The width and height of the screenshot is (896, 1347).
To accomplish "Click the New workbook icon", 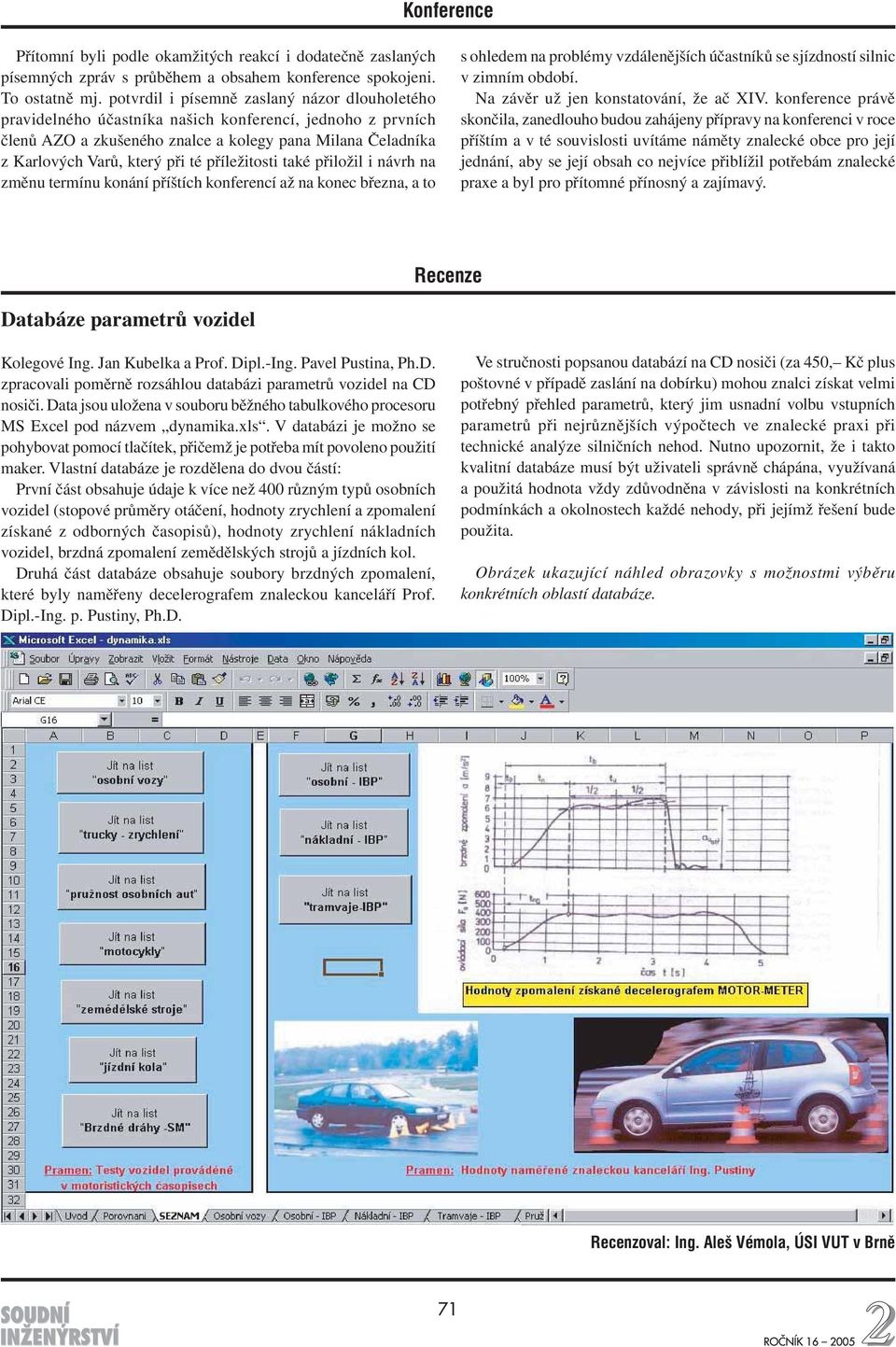I will [x=24, y=679].
